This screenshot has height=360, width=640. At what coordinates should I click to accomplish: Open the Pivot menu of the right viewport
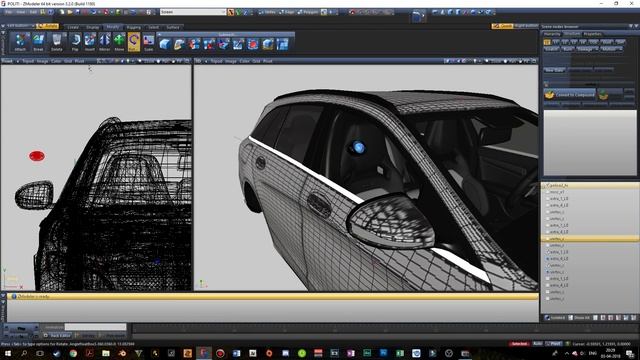268,61
